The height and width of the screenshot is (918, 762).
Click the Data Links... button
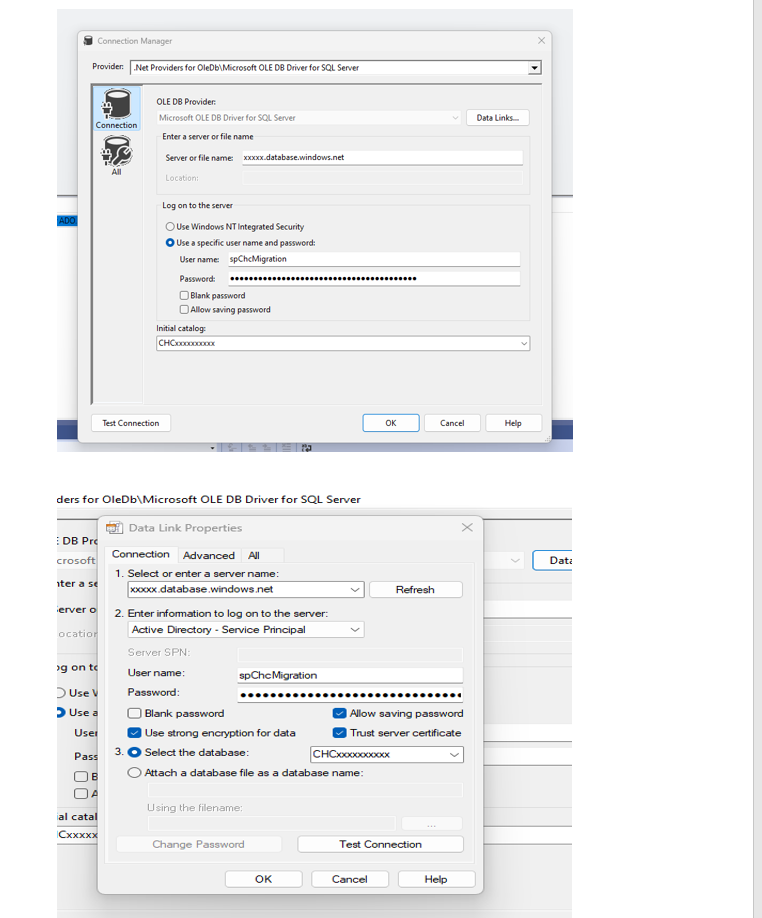tap(497, 118)
